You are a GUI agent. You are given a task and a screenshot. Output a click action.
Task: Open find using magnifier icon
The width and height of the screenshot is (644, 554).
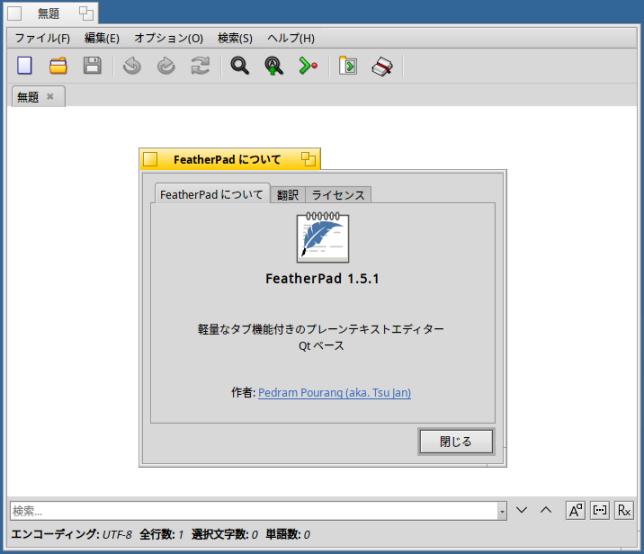(240, 66)
